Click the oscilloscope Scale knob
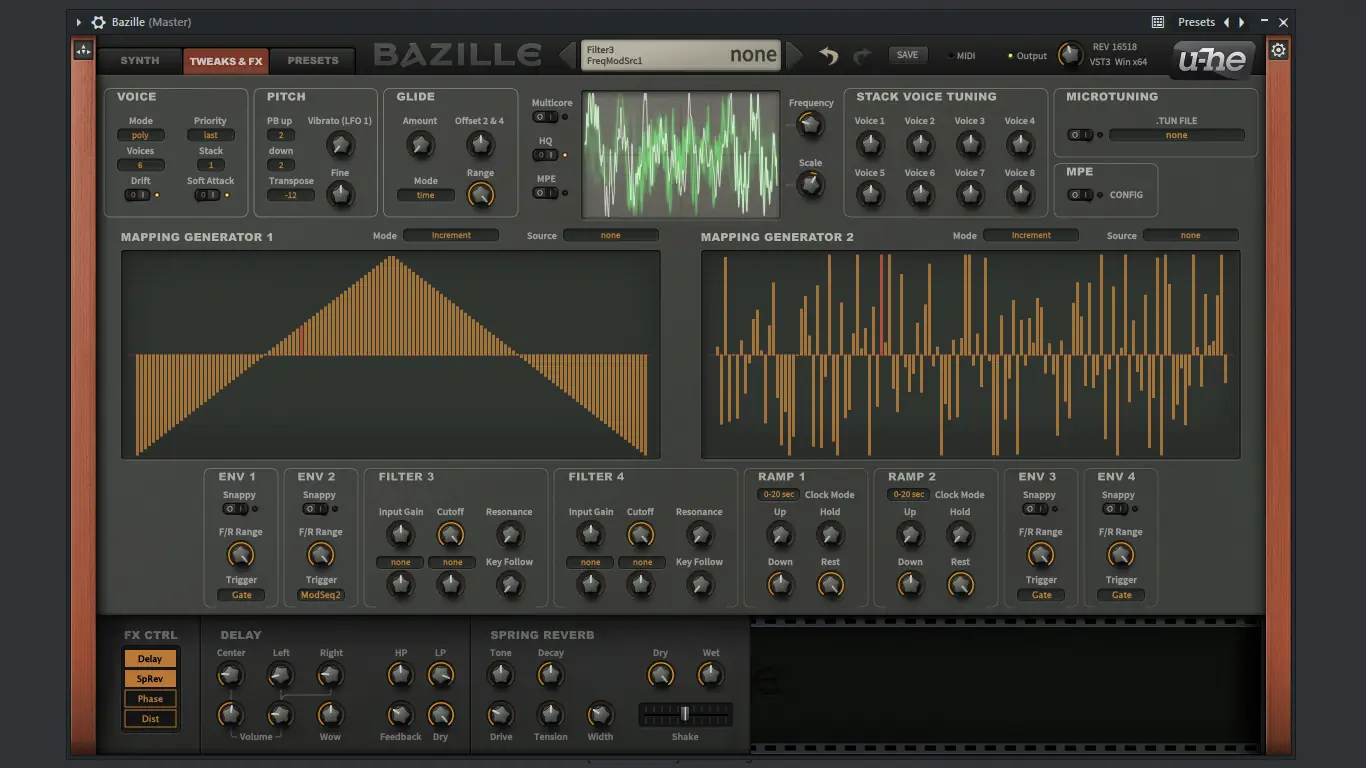 pyautogui.click(x=810, y=184)
